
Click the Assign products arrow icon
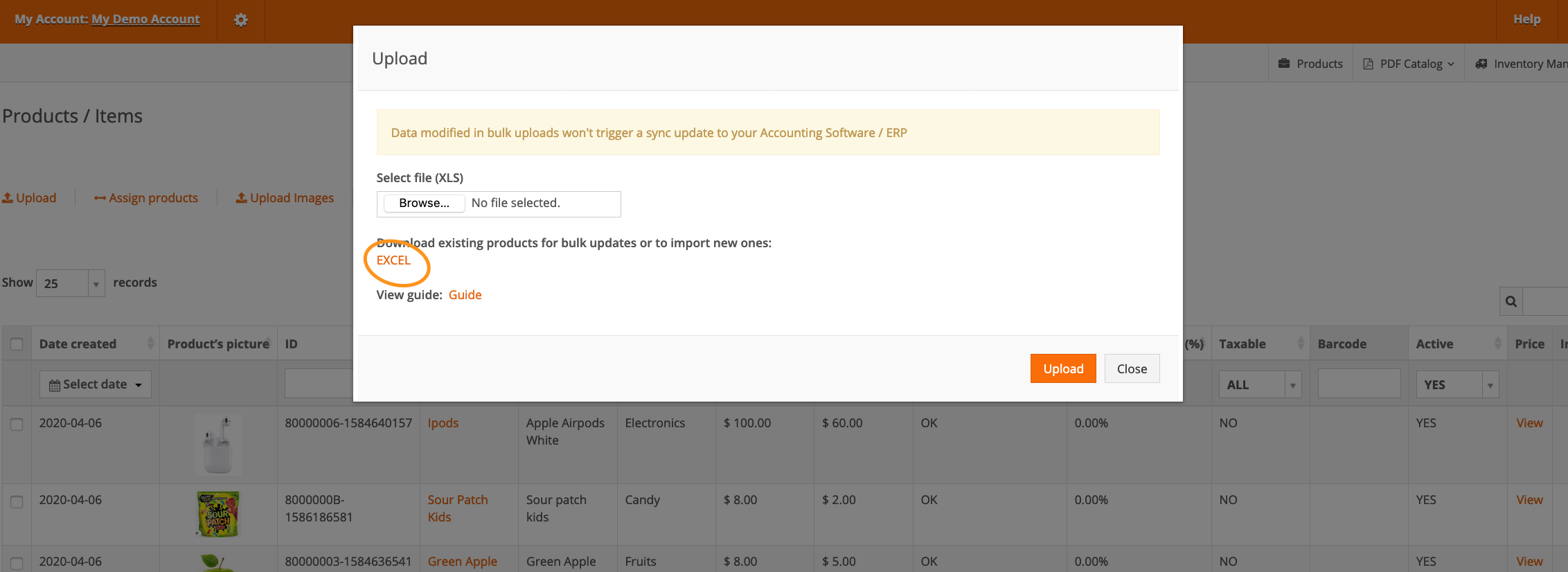click(100, 199)
